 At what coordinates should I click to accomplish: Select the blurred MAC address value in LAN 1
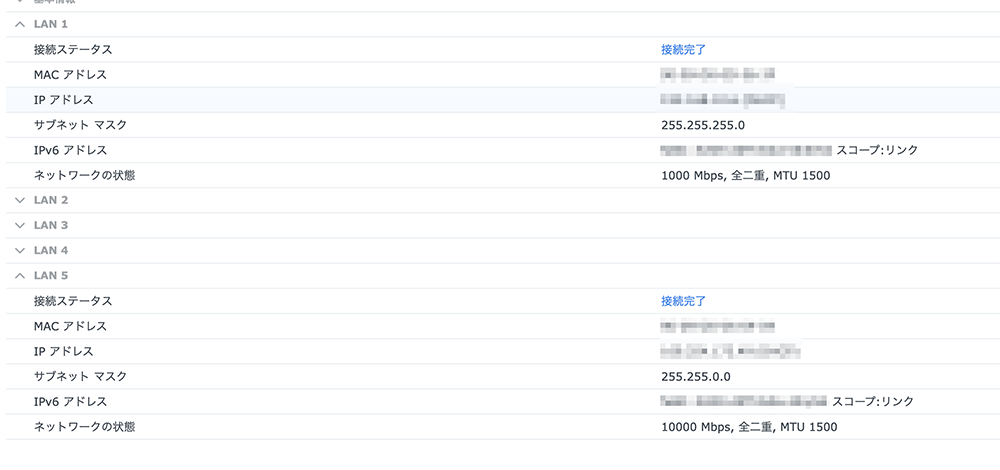pos(718,74)
